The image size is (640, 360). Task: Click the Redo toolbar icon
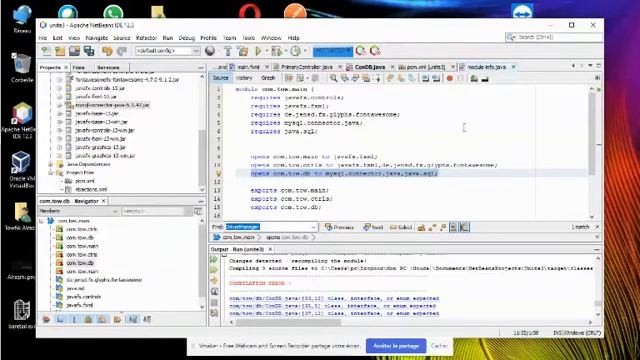(122, 51)
